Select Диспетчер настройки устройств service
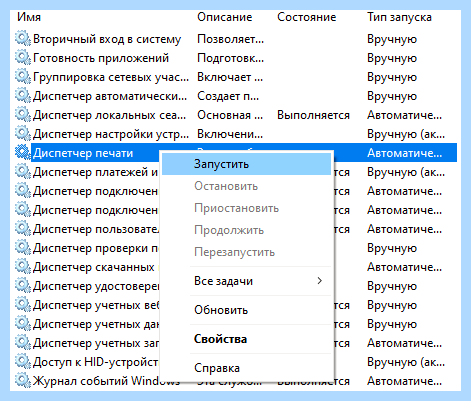 click(x=111, y=134)
